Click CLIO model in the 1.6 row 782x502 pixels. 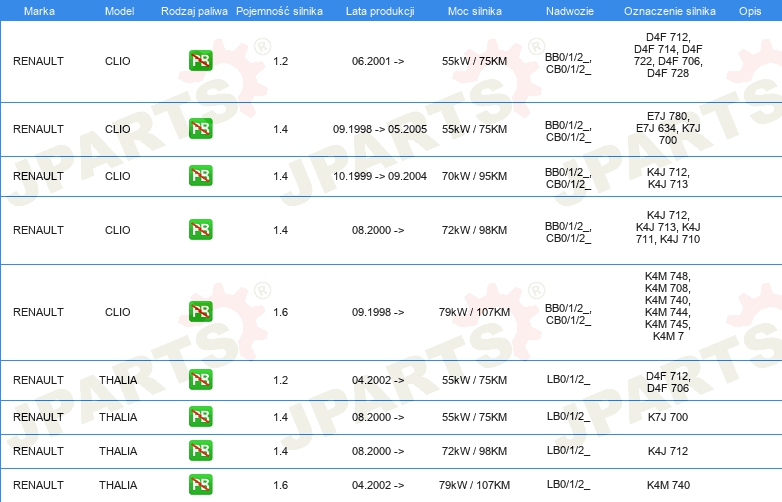pos(118,312)
